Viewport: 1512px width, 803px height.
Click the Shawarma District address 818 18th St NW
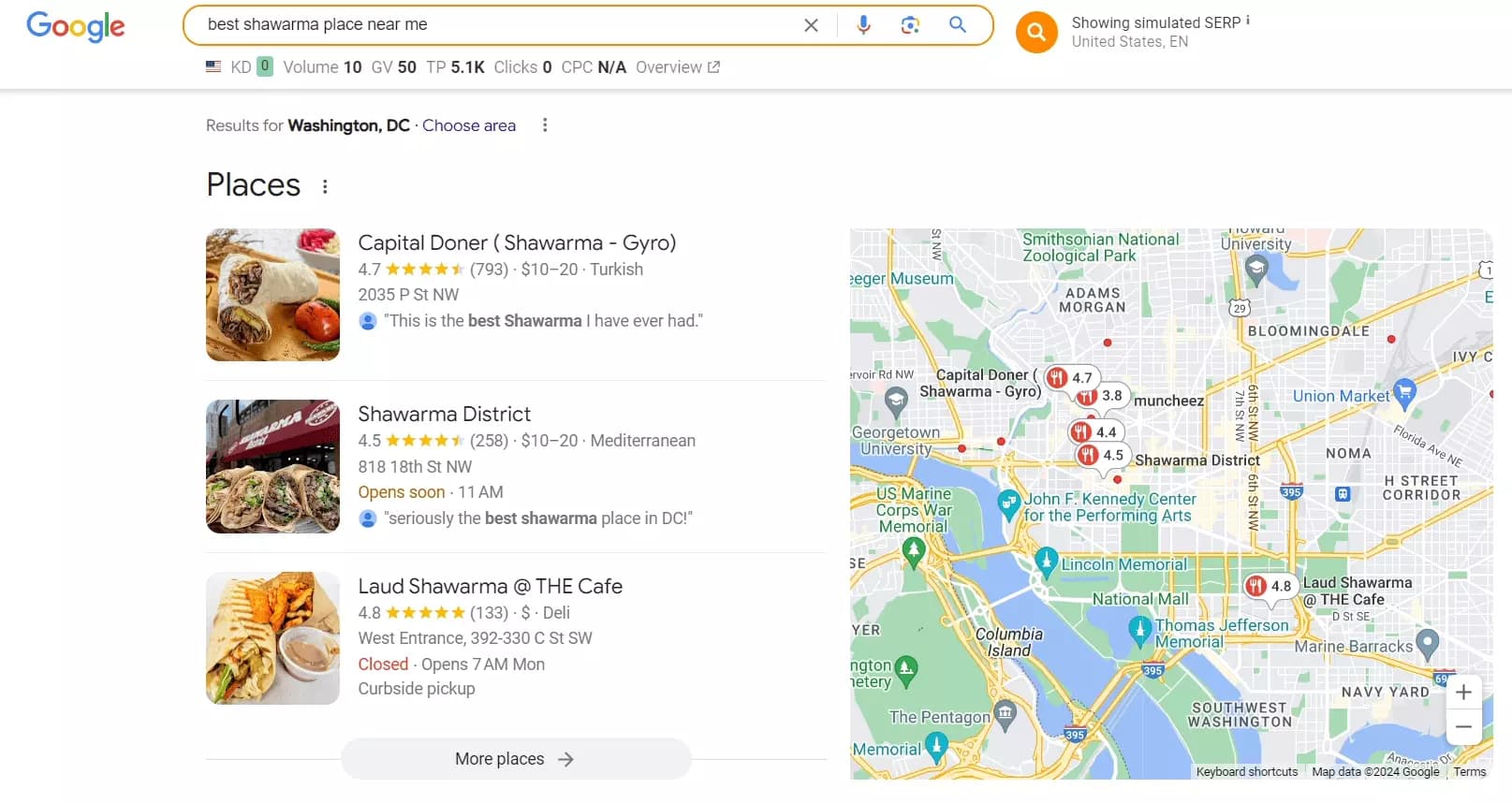tap(415, 466)
